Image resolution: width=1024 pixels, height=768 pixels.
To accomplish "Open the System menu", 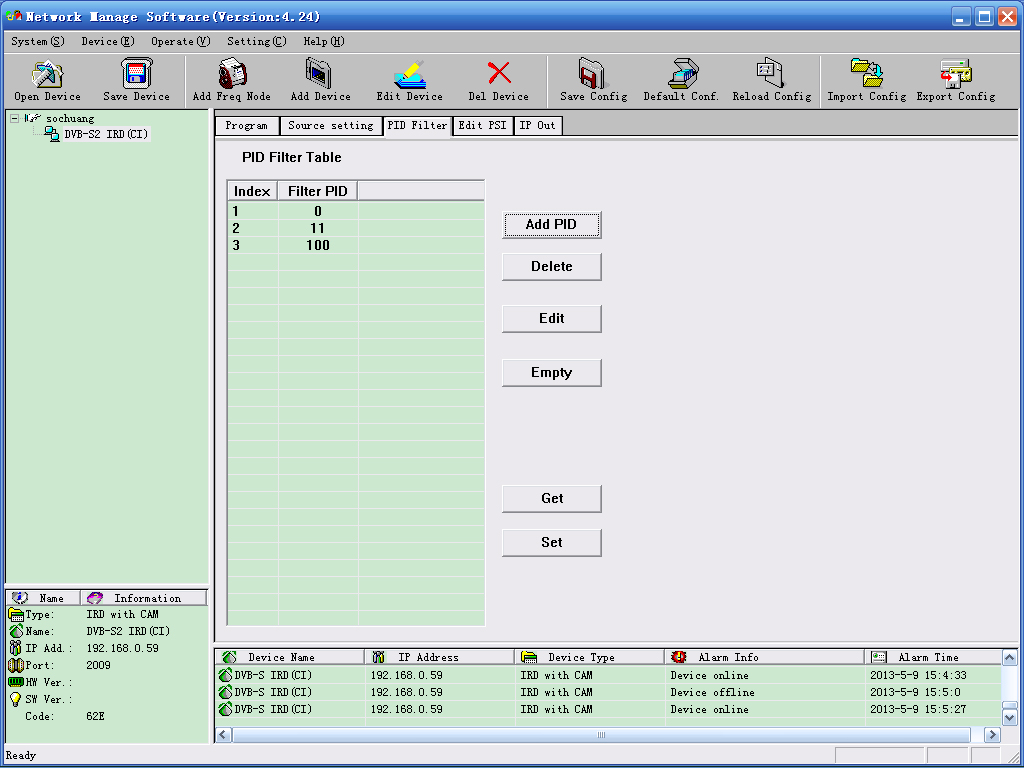I will click(38, 41).
